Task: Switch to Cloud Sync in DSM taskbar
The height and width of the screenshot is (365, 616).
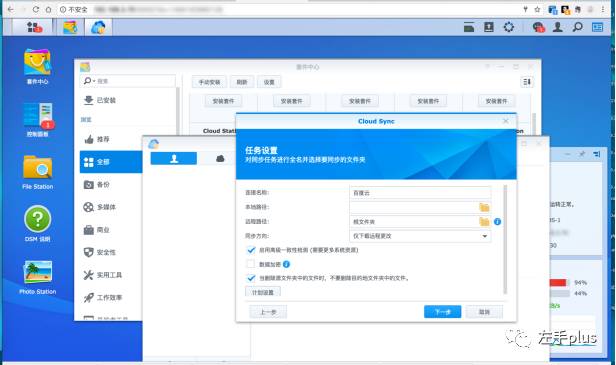Action: click(98, 28)
